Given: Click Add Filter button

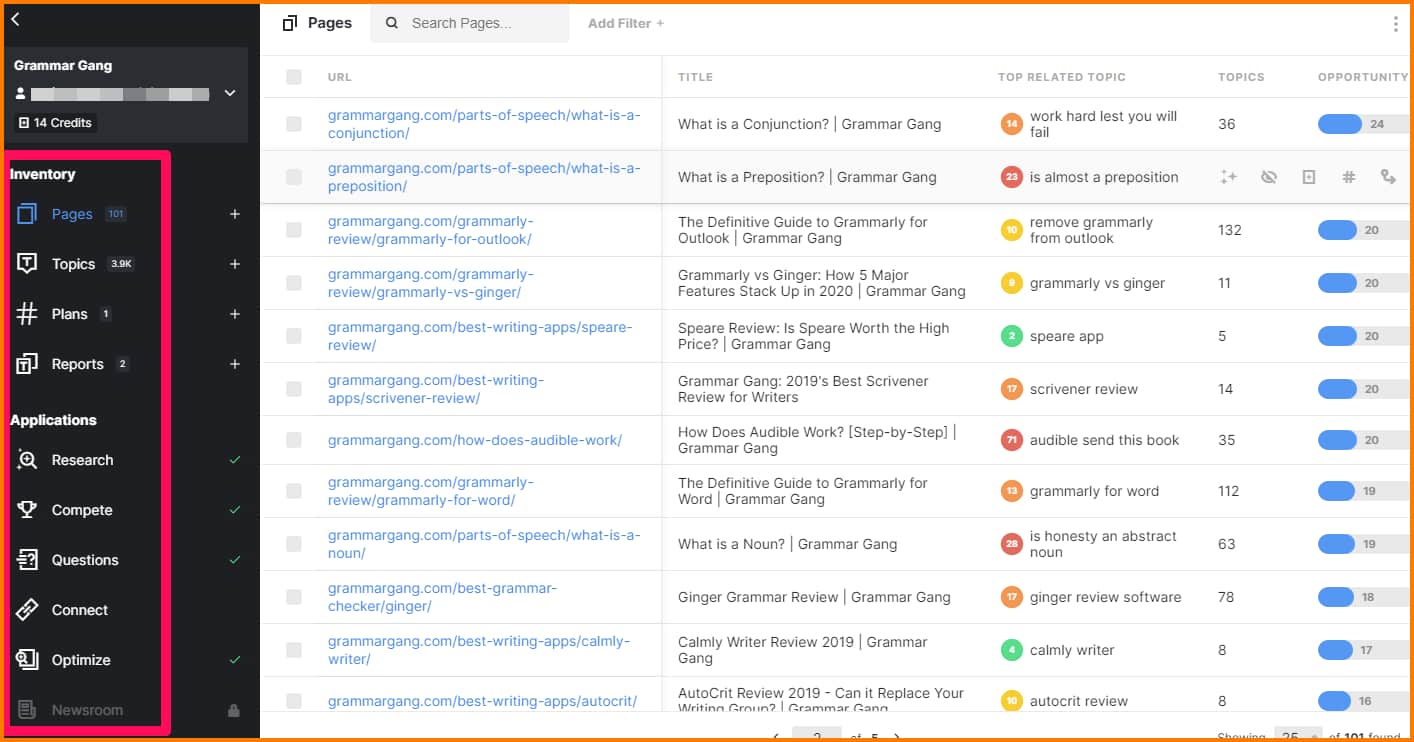Looking at the screenshot, I should pos(625,23).
